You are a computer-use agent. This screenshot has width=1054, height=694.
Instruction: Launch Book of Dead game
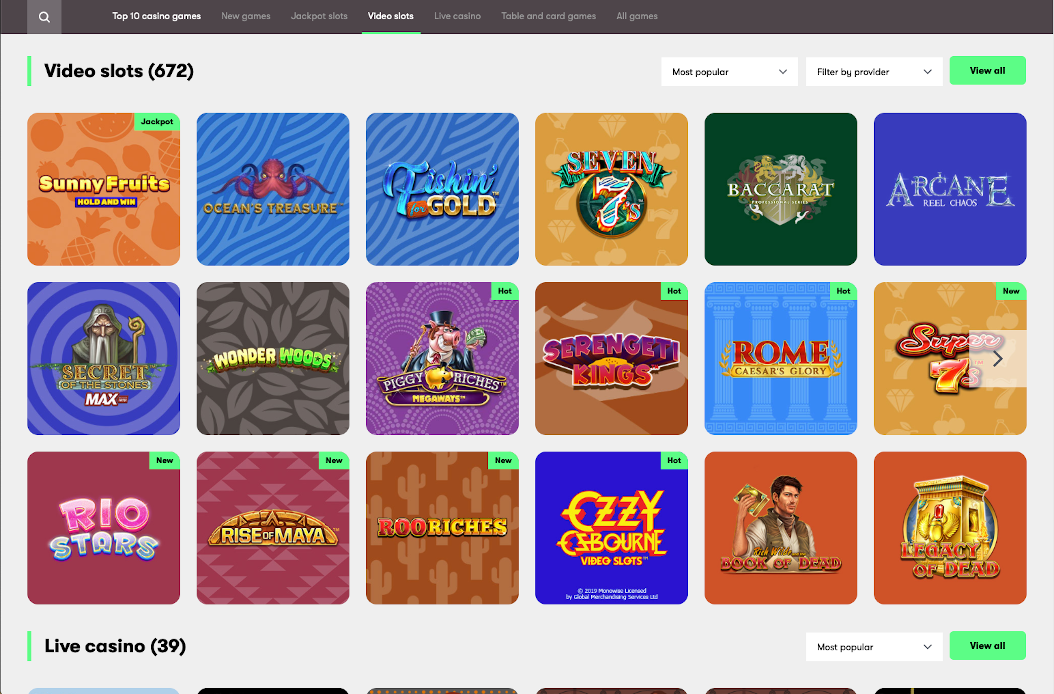click(780, 528)
